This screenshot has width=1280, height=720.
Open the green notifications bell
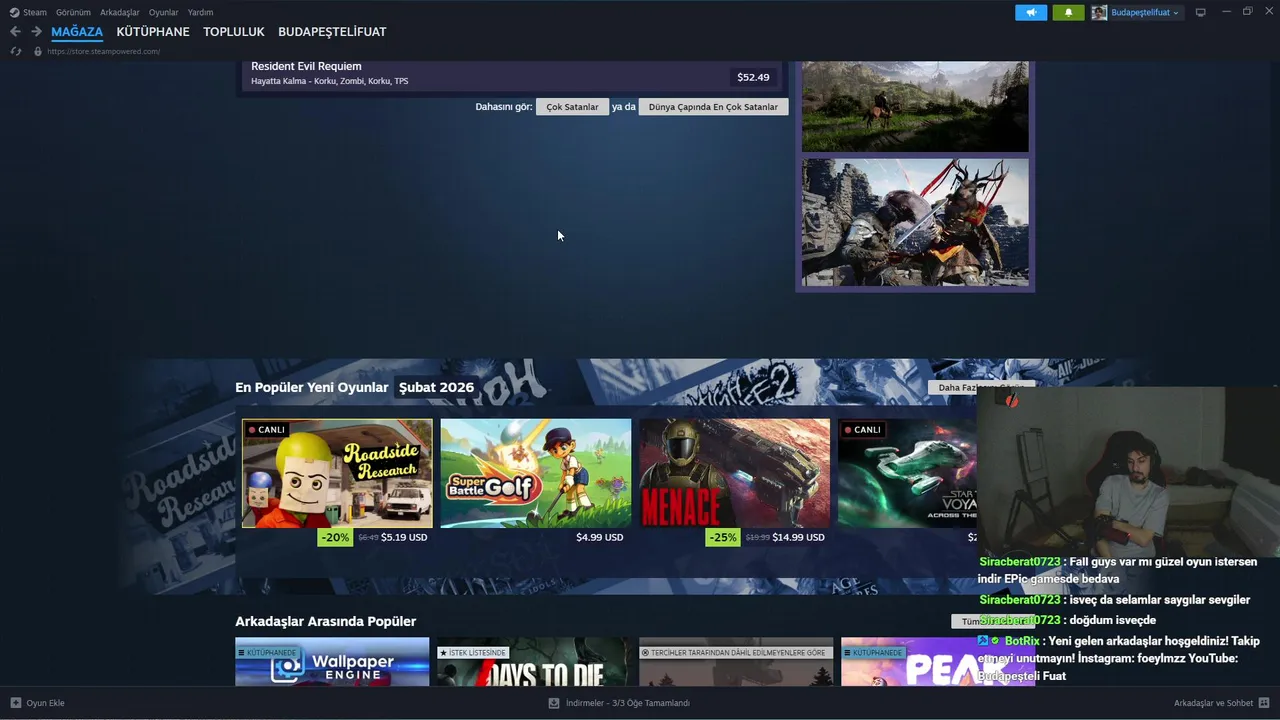coord(1068,12)
